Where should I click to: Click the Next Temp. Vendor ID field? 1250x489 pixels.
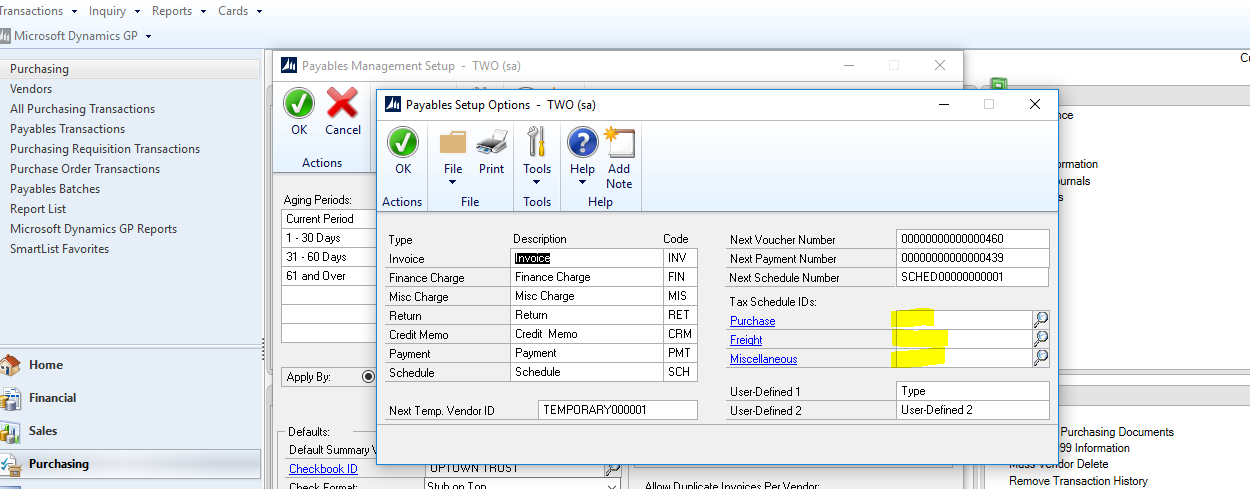click(x=618, y=410)
